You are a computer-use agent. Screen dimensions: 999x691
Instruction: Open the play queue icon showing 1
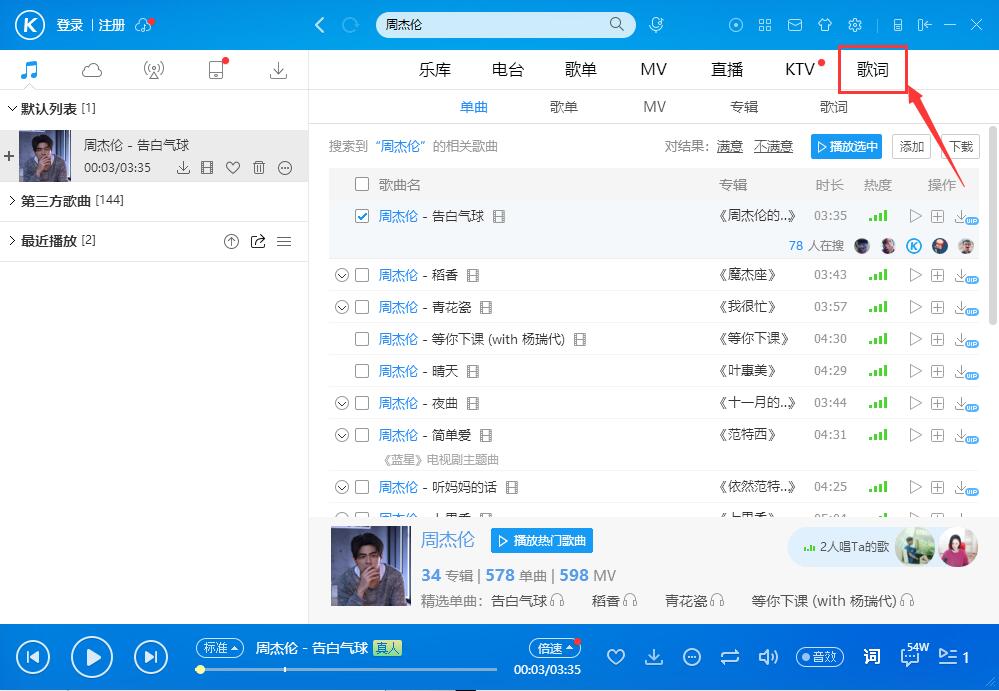[952, 657]
